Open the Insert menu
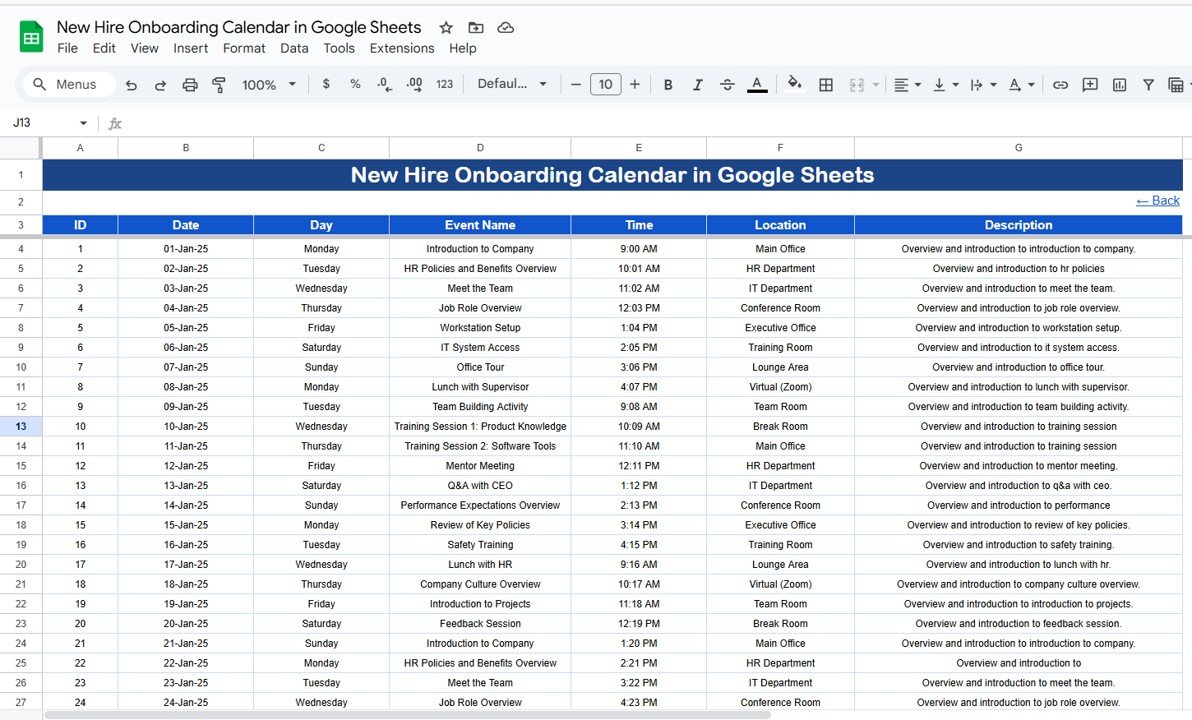Image resolution: width=1192 pixels, height=720 pixels. click(190, 49)
